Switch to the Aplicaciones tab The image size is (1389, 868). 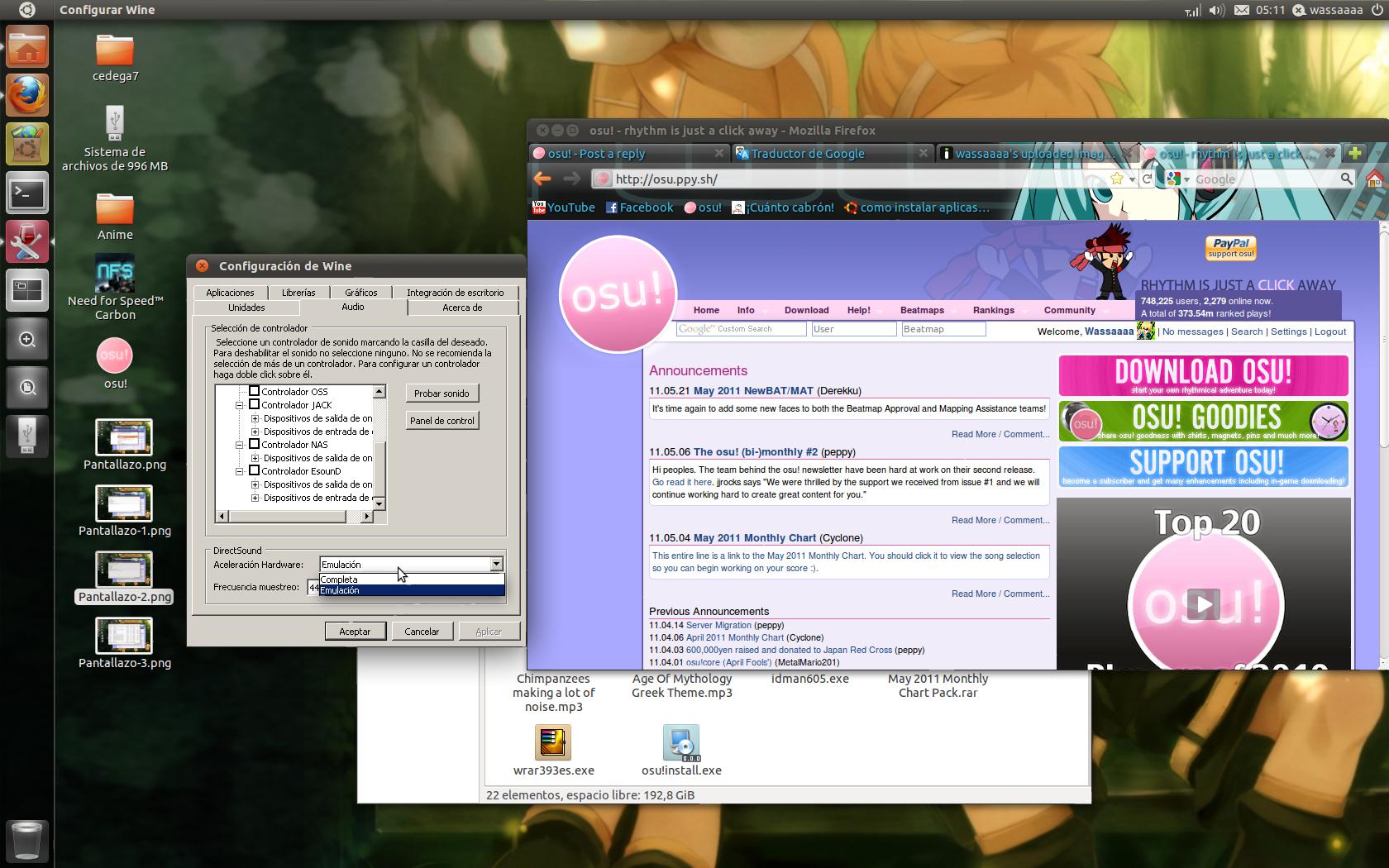click(230, 293)
